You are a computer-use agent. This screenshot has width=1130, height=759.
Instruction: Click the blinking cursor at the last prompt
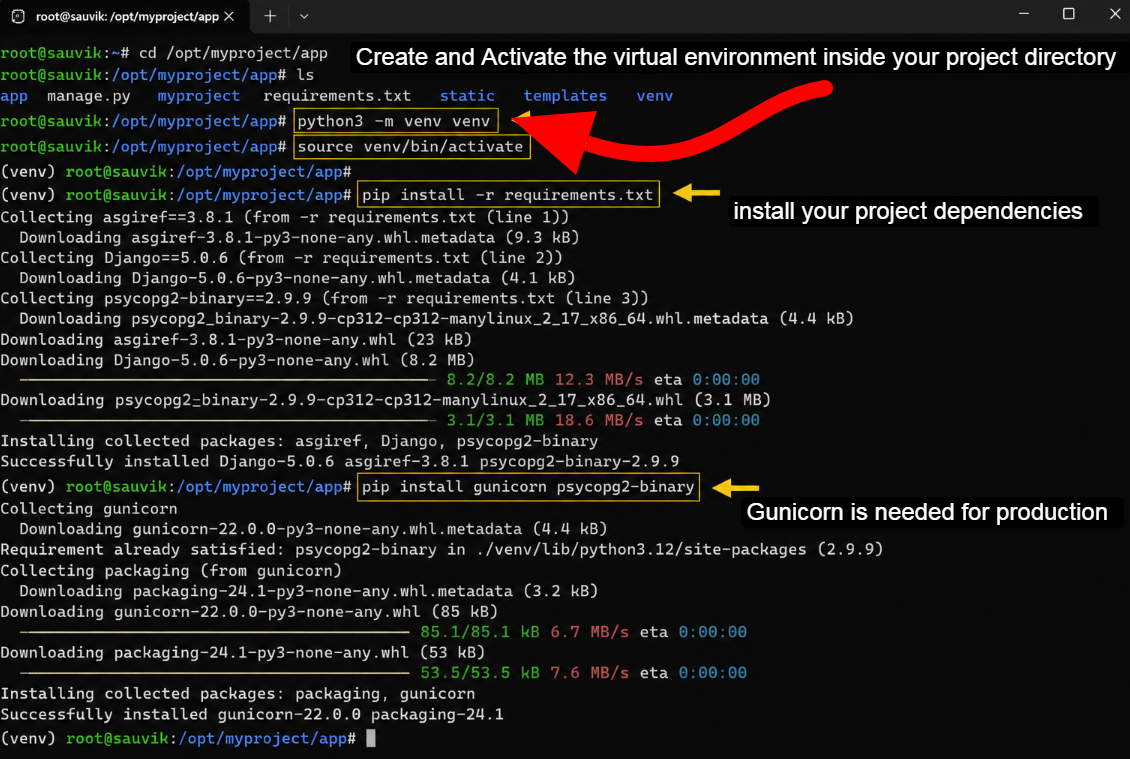pos(370,738)
